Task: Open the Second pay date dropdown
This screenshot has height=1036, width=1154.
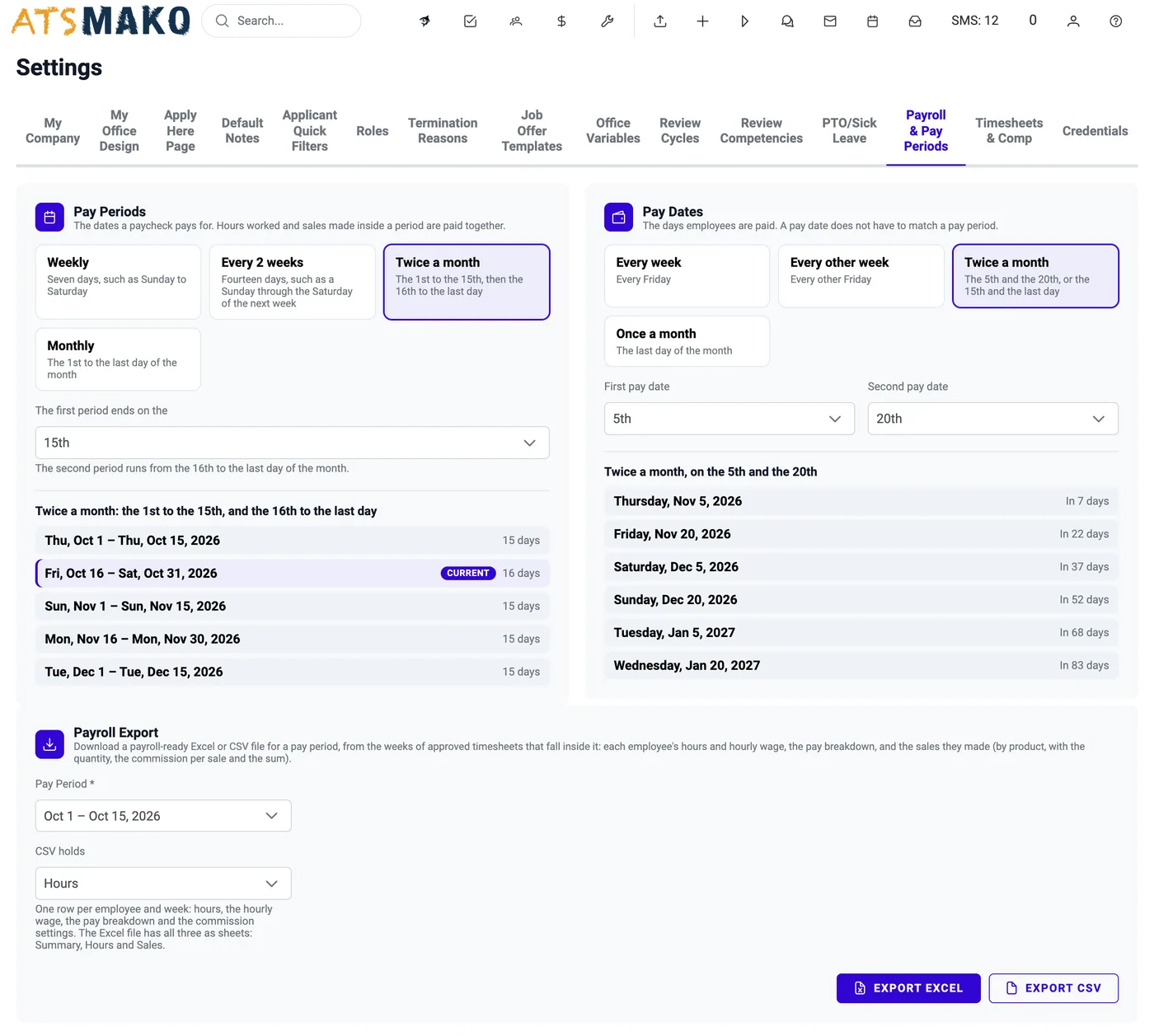Action: pyautogui.click(x=992, y=419)
